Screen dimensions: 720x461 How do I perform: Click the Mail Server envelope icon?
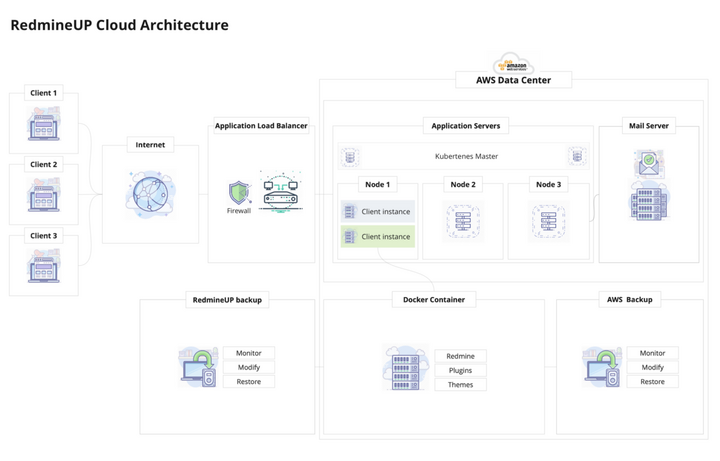pos(648,163)
